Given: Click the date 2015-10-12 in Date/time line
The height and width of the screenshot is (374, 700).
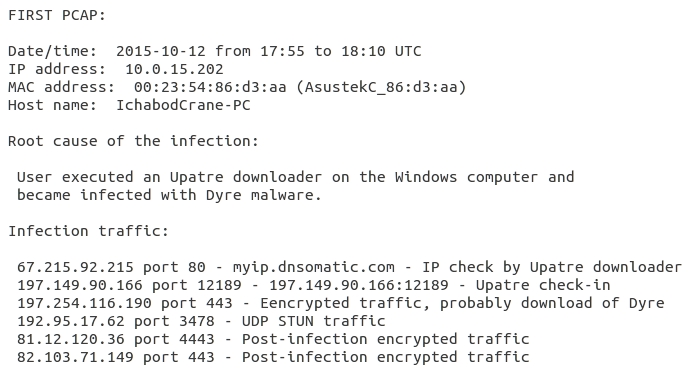Looking at the screenshot, I should [161, 51].
